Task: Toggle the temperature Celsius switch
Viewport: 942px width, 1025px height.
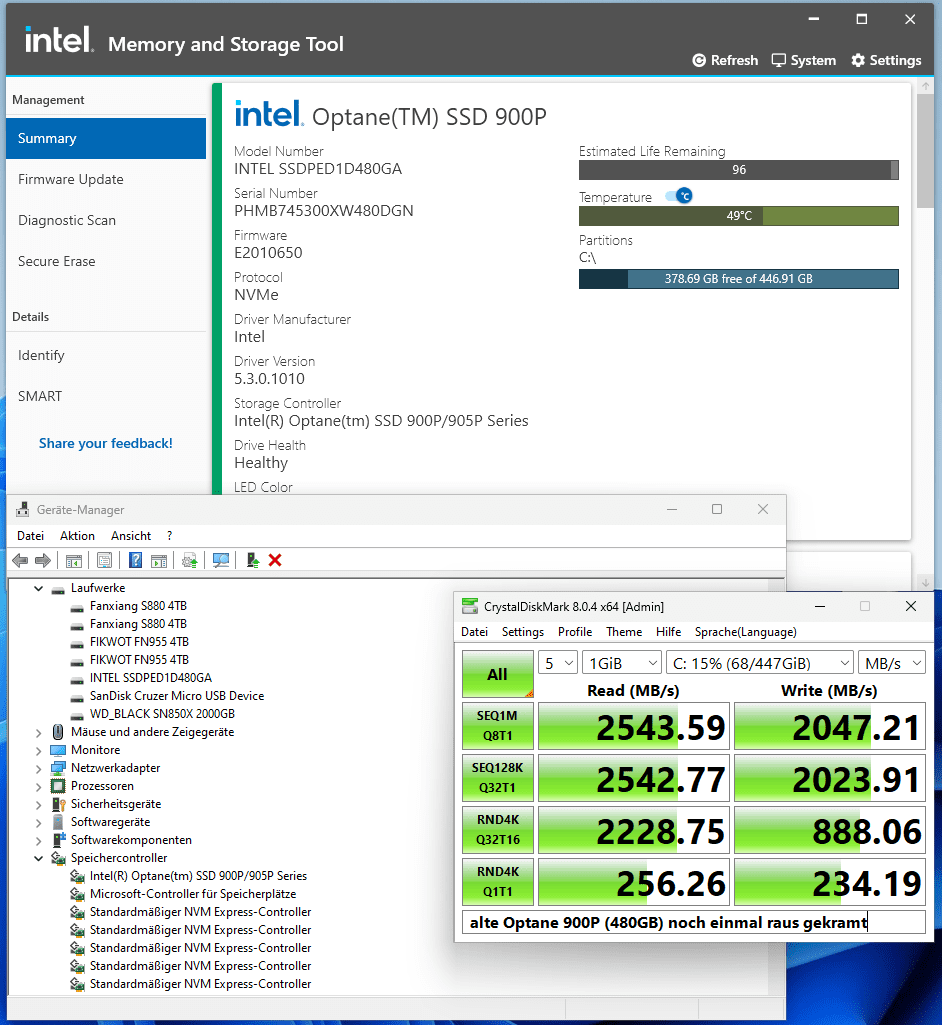Action: [679, 195]
